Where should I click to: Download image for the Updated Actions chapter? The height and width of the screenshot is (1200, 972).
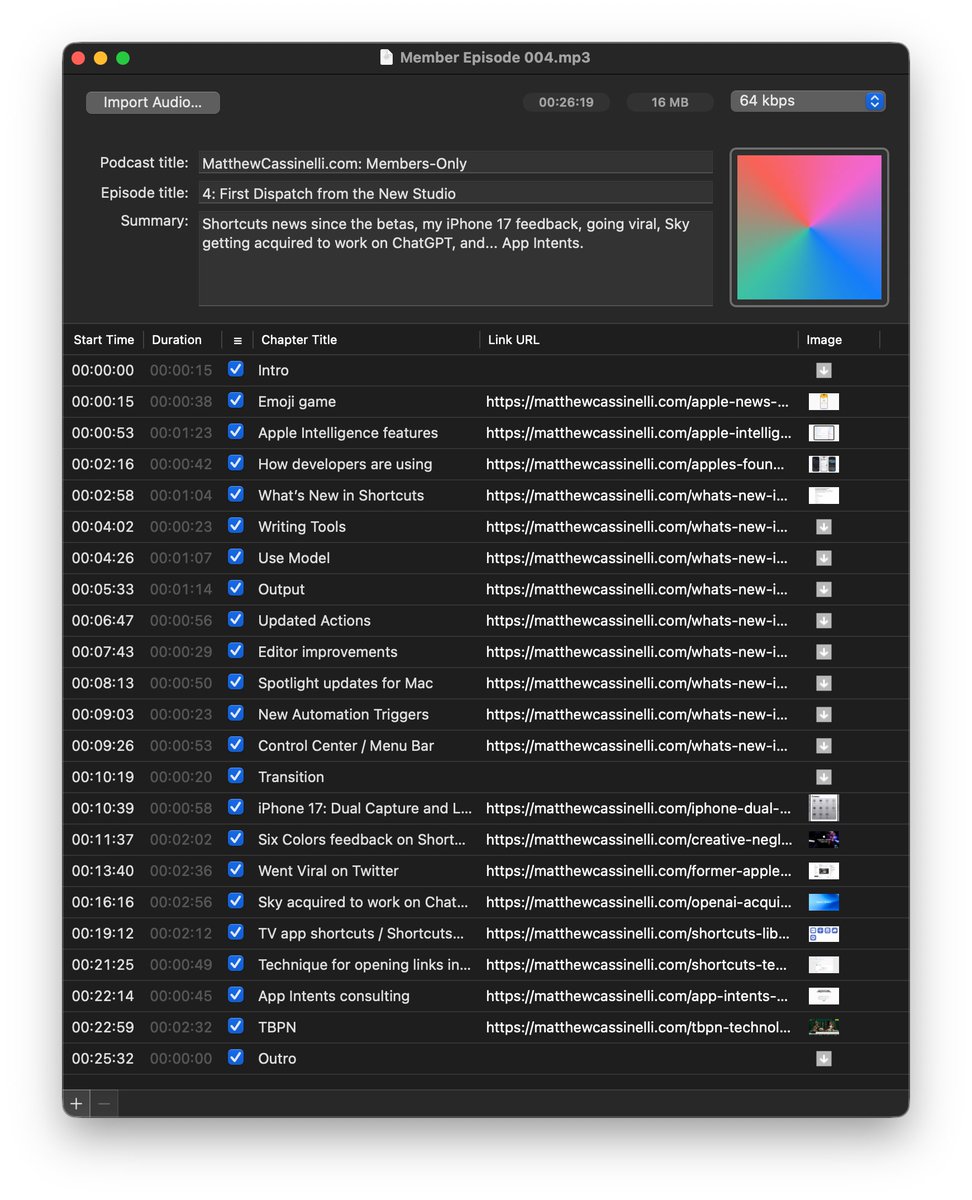(823, 620)
